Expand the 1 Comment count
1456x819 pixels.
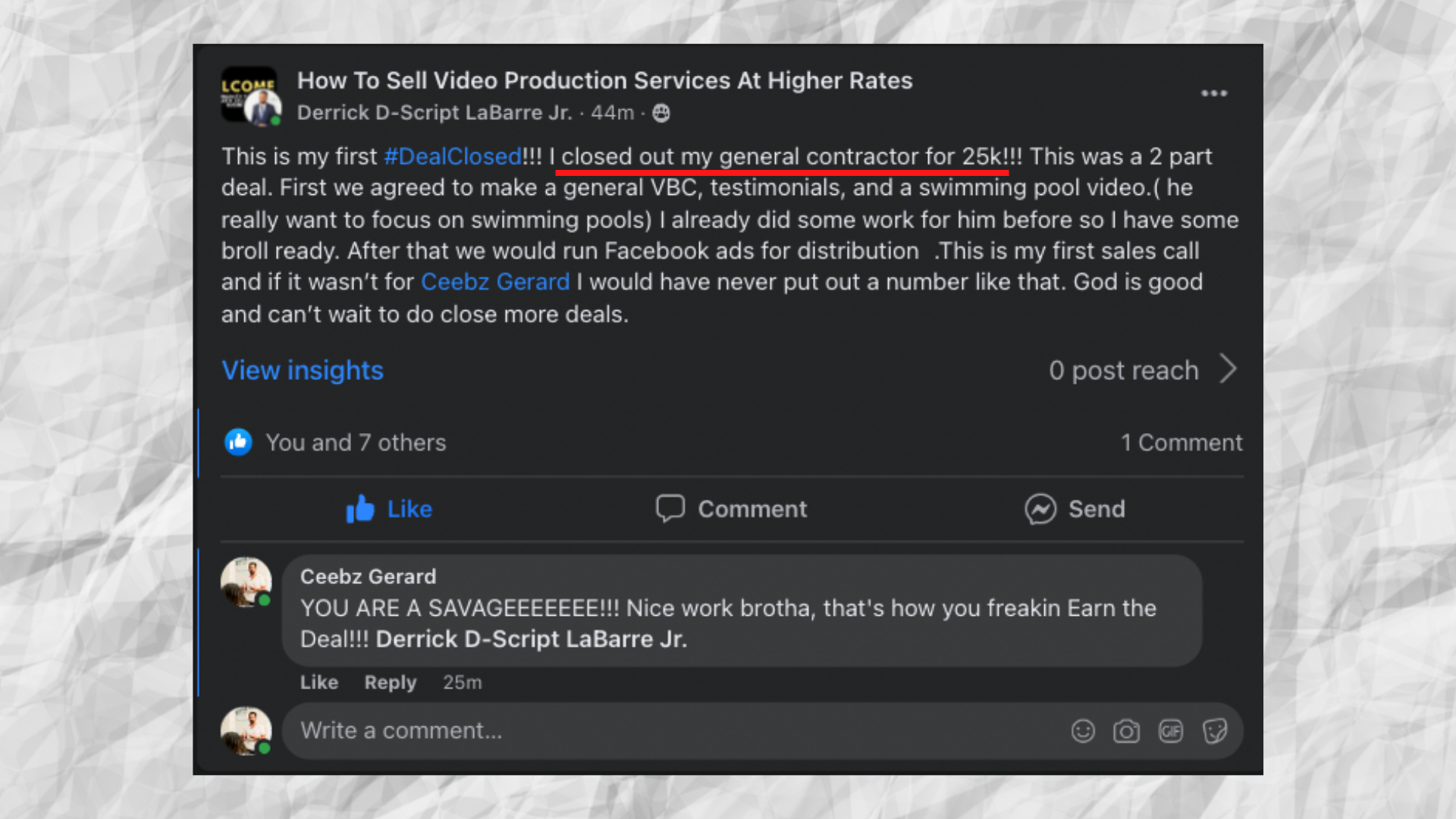tap(1181, 442)
